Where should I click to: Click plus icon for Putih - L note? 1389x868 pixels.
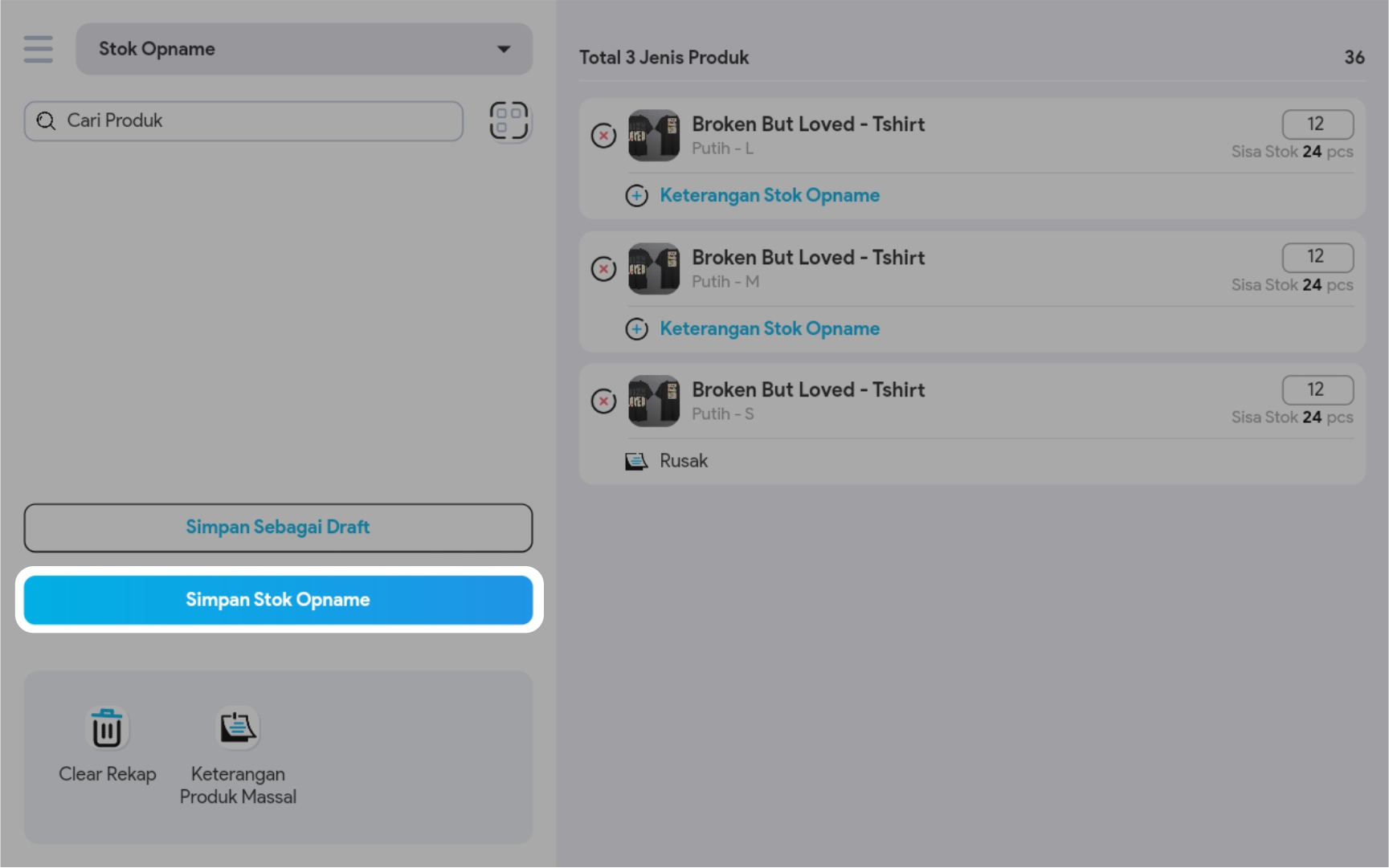[x=637, y=196]
